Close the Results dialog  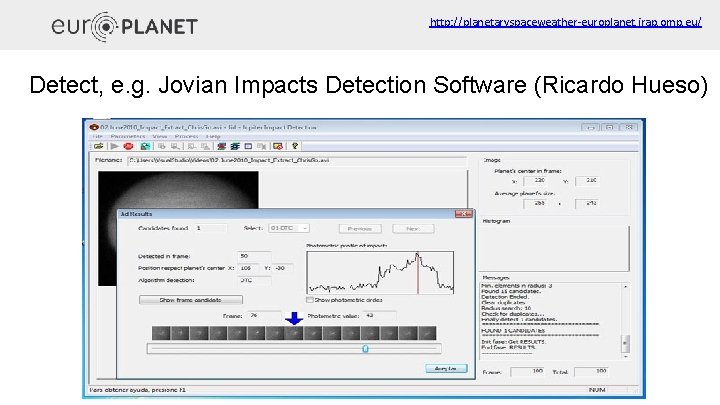click(463, 214)
